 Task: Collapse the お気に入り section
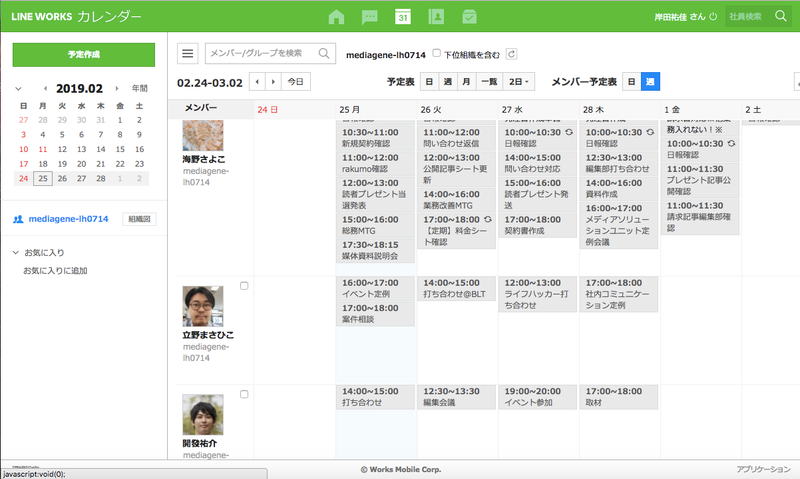tap(16, 253)
